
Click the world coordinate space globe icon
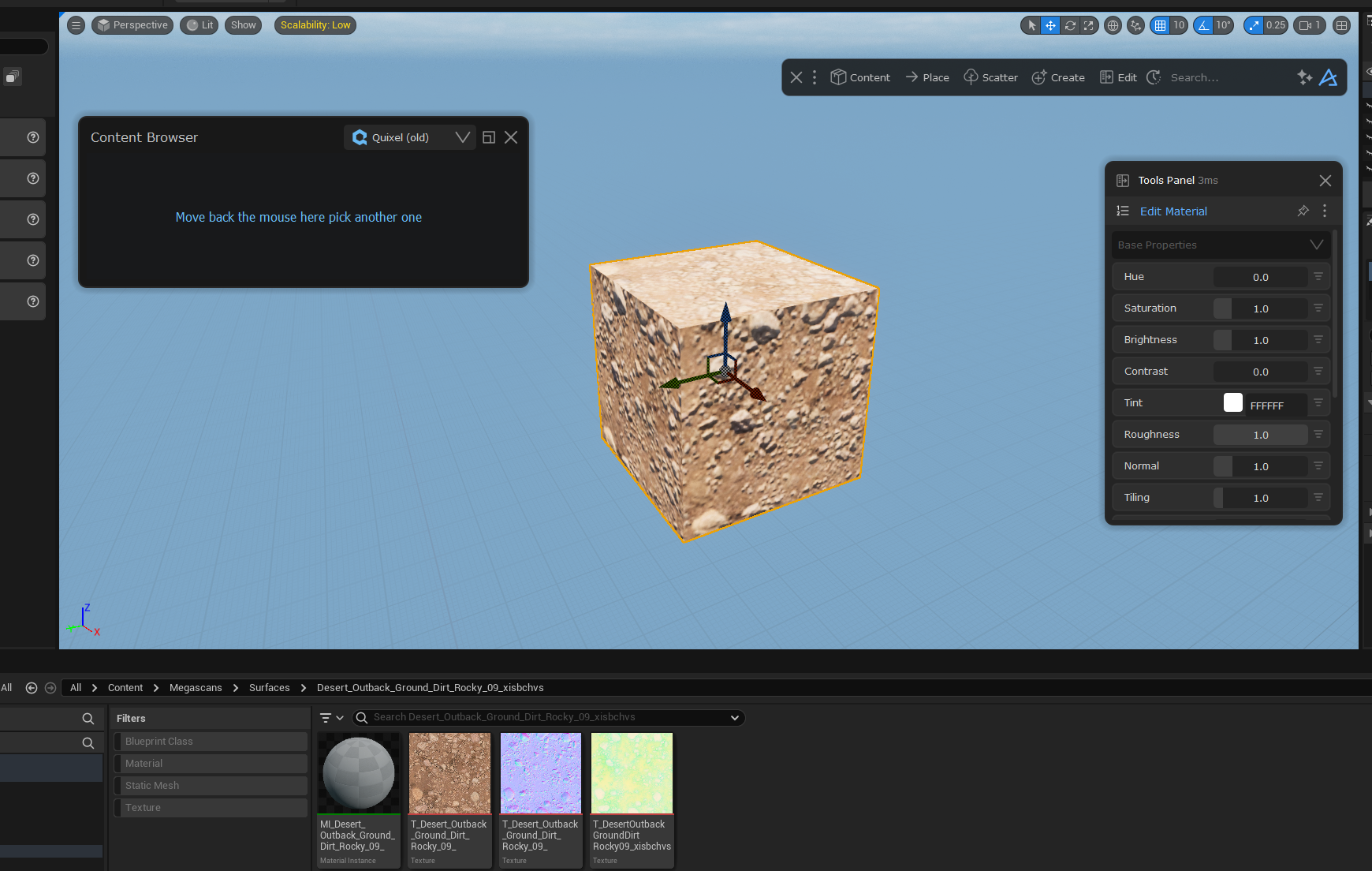pos(1113,25)
